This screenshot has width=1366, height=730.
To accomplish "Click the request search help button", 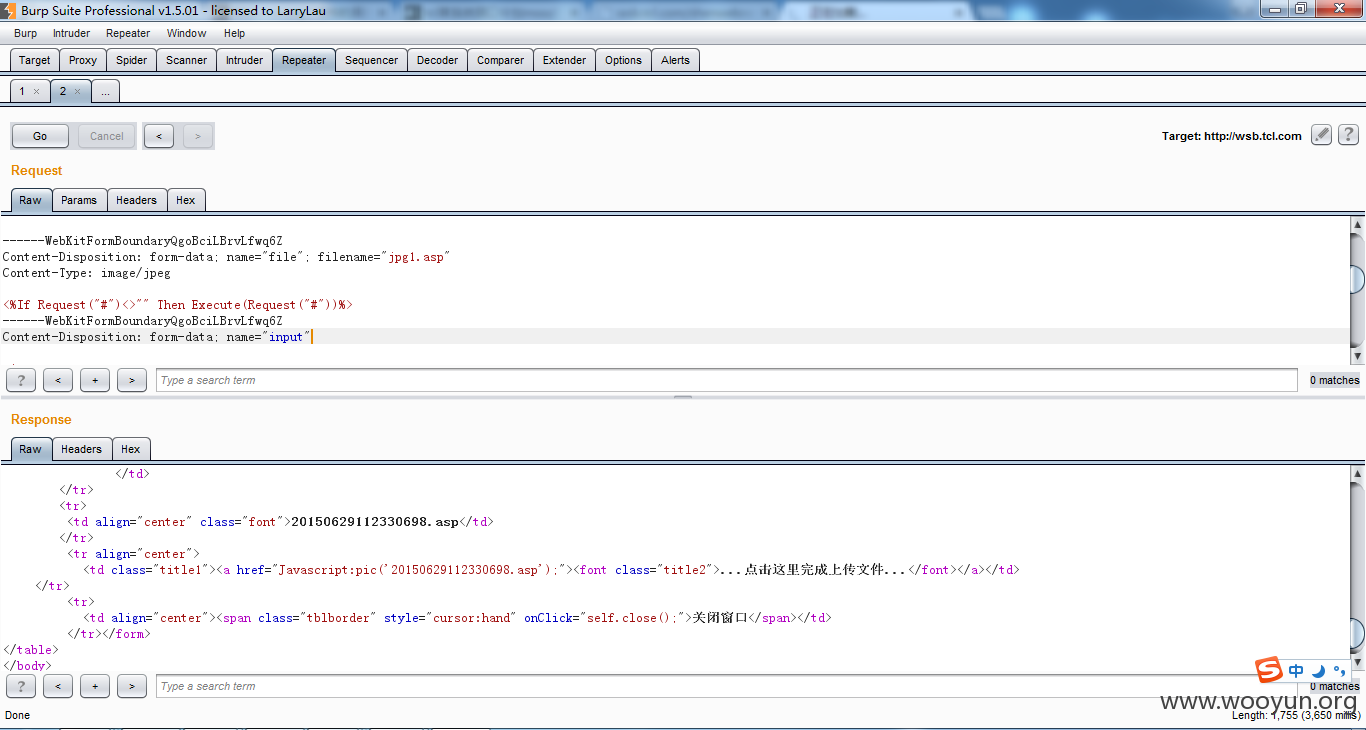I will pos(21,380).
